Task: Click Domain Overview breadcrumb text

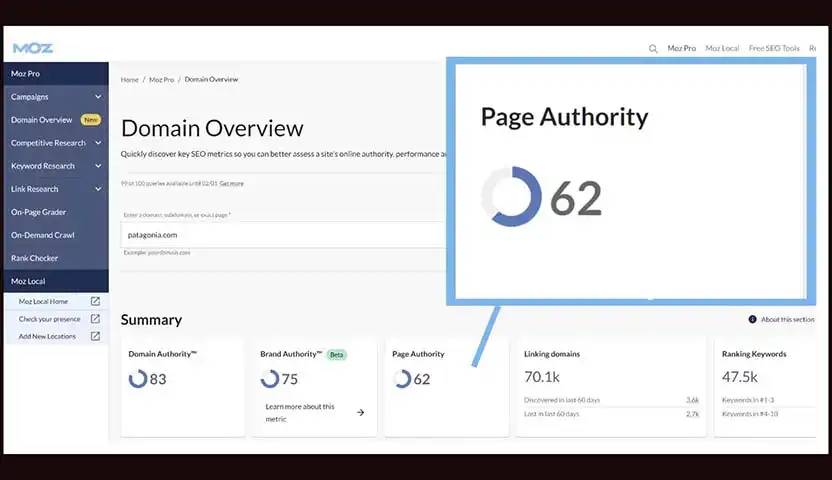Action: (211, 80)
